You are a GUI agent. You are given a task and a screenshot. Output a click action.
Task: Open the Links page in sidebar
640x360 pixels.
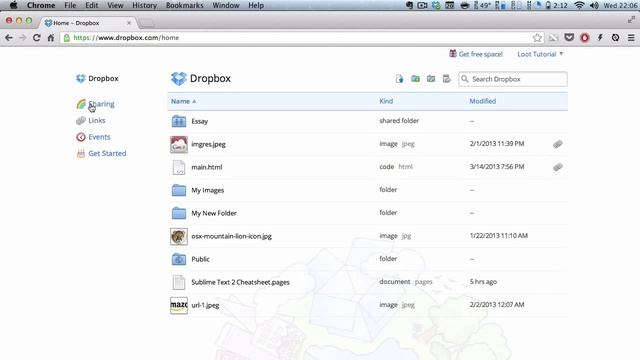click(97, 120)
